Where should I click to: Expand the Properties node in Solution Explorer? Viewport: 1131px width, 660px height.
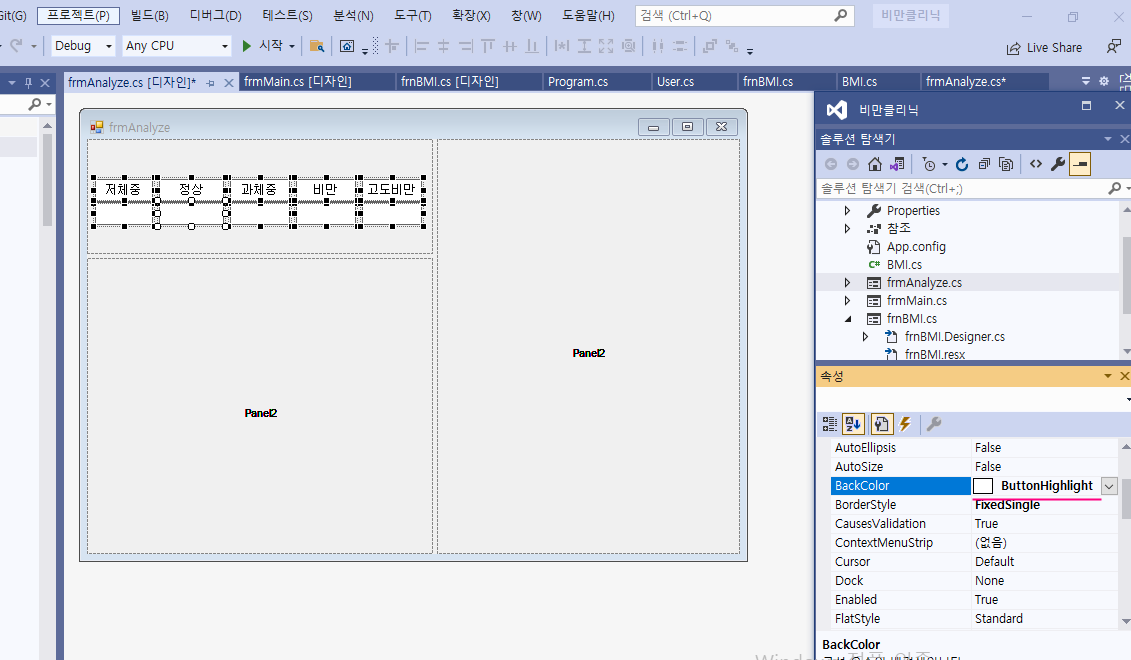[848, 211]
